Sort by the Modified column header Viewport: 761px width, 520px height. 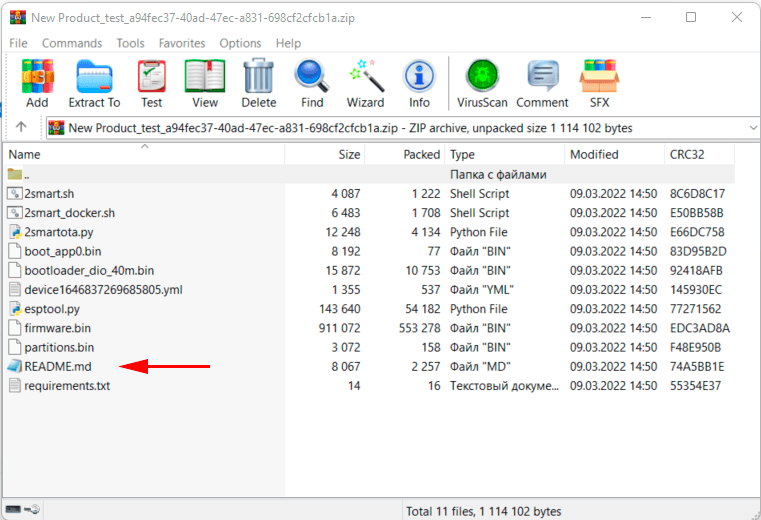coord(614,154)
